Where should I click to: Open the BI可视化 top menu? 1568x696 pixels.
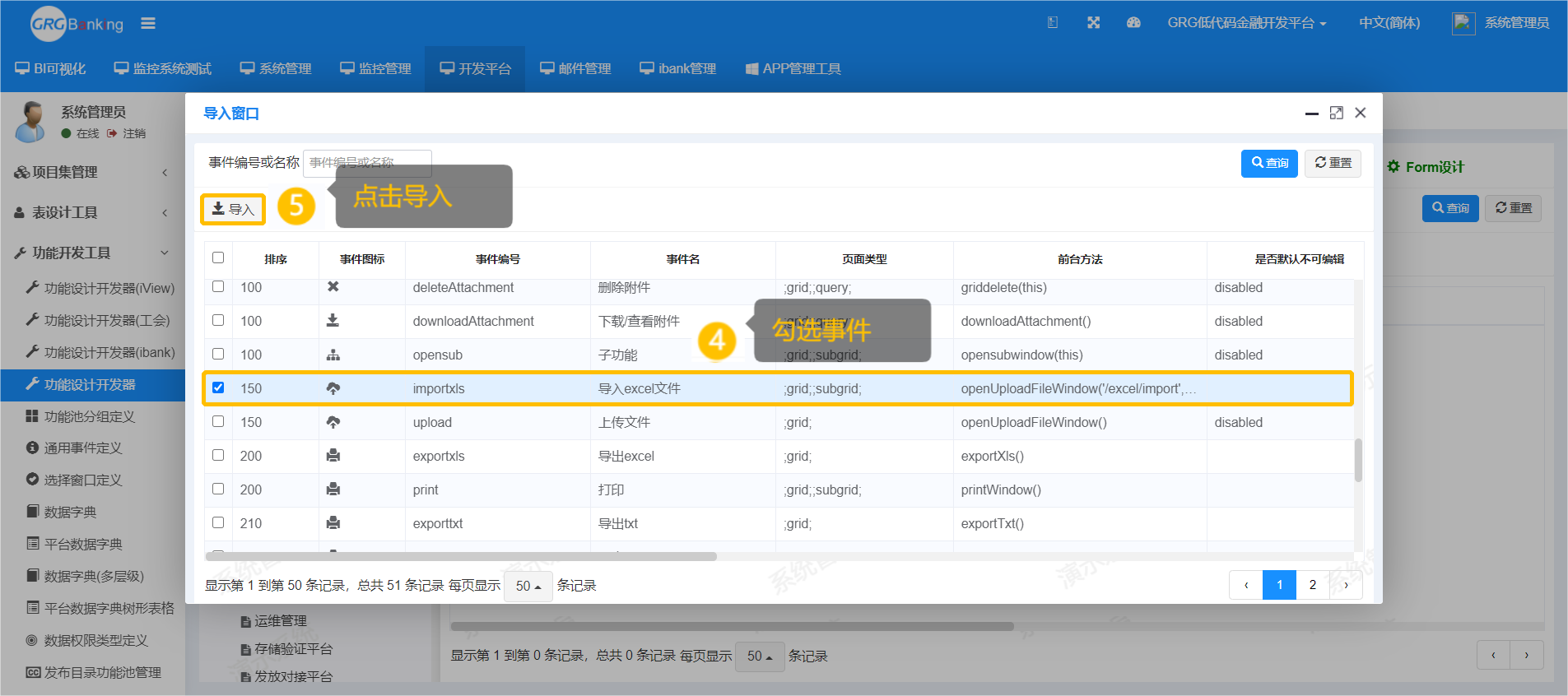(x=51, y=68)
